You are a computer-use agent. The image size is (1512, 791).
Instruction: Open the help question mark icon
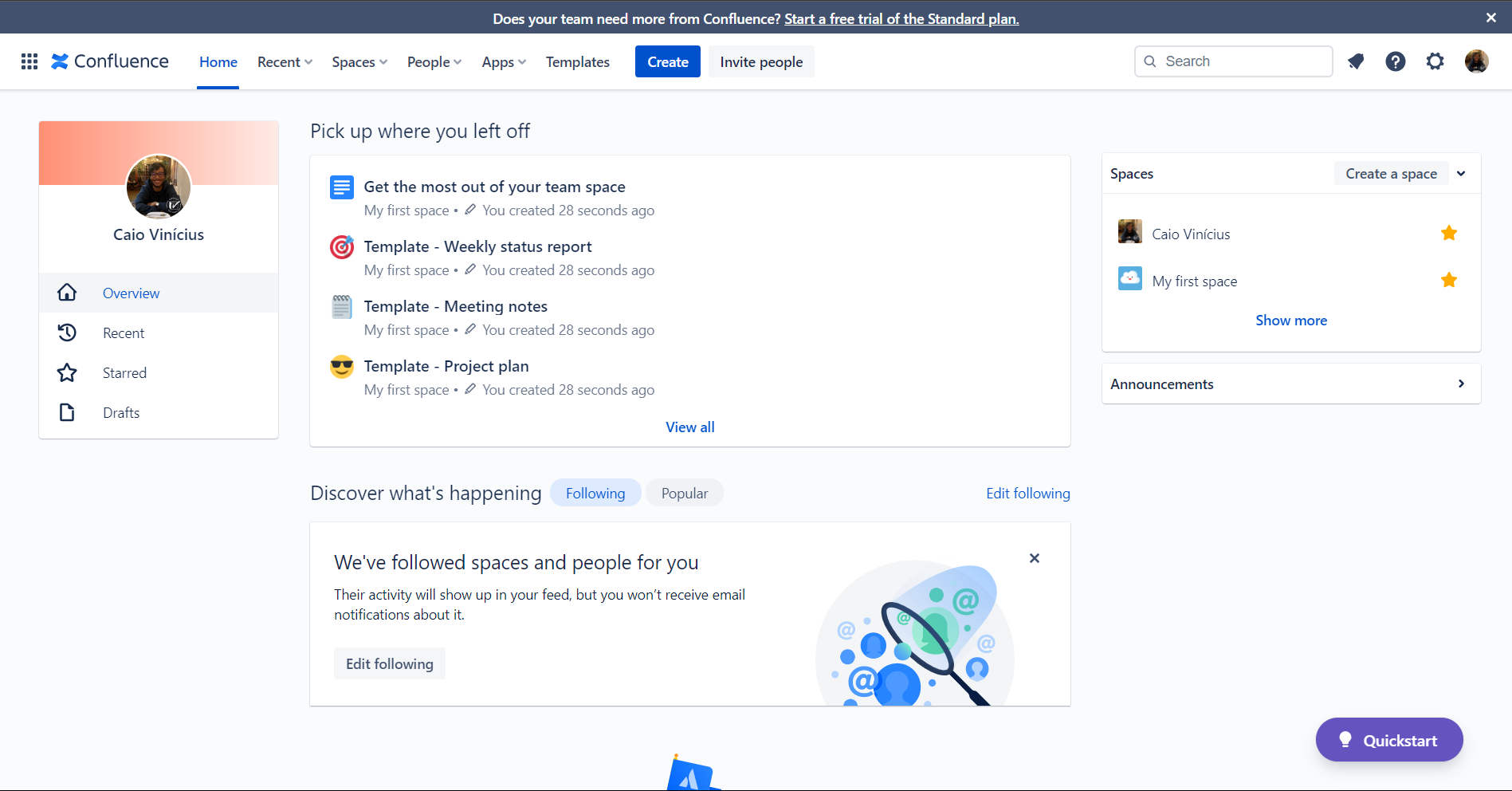pyautogui.click(x=1396, y=61)
